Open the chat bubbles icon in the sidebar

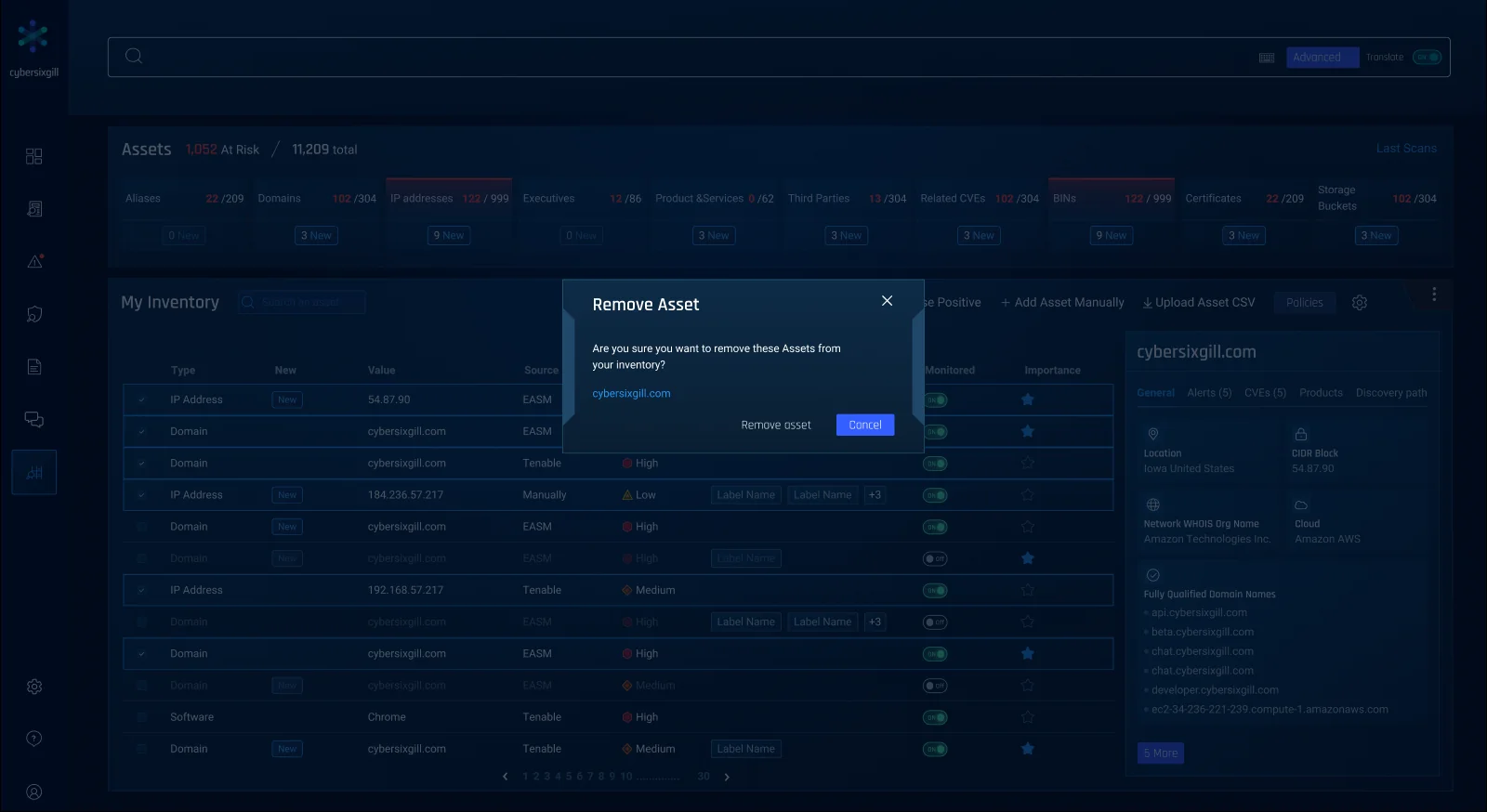(34, 420)
